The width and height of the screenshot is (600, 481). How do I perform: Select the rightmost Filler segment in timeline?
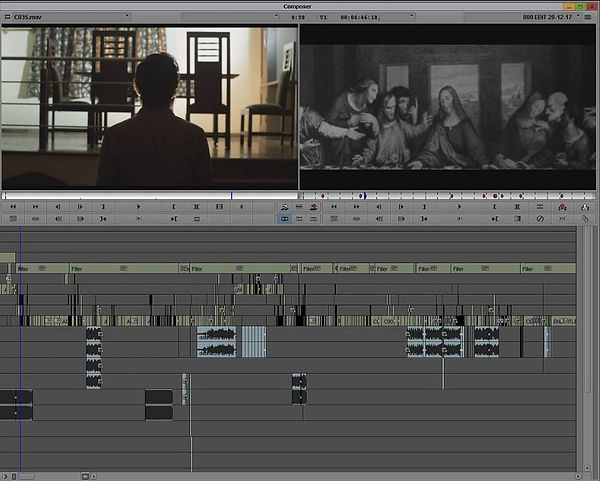[548, 269]
